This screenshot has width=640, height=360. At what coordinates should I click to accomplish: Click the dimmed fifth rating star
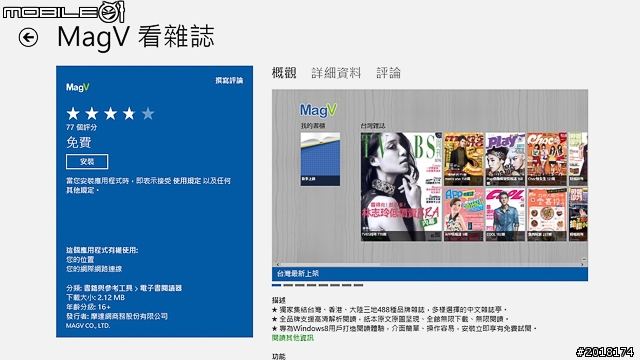148,113
